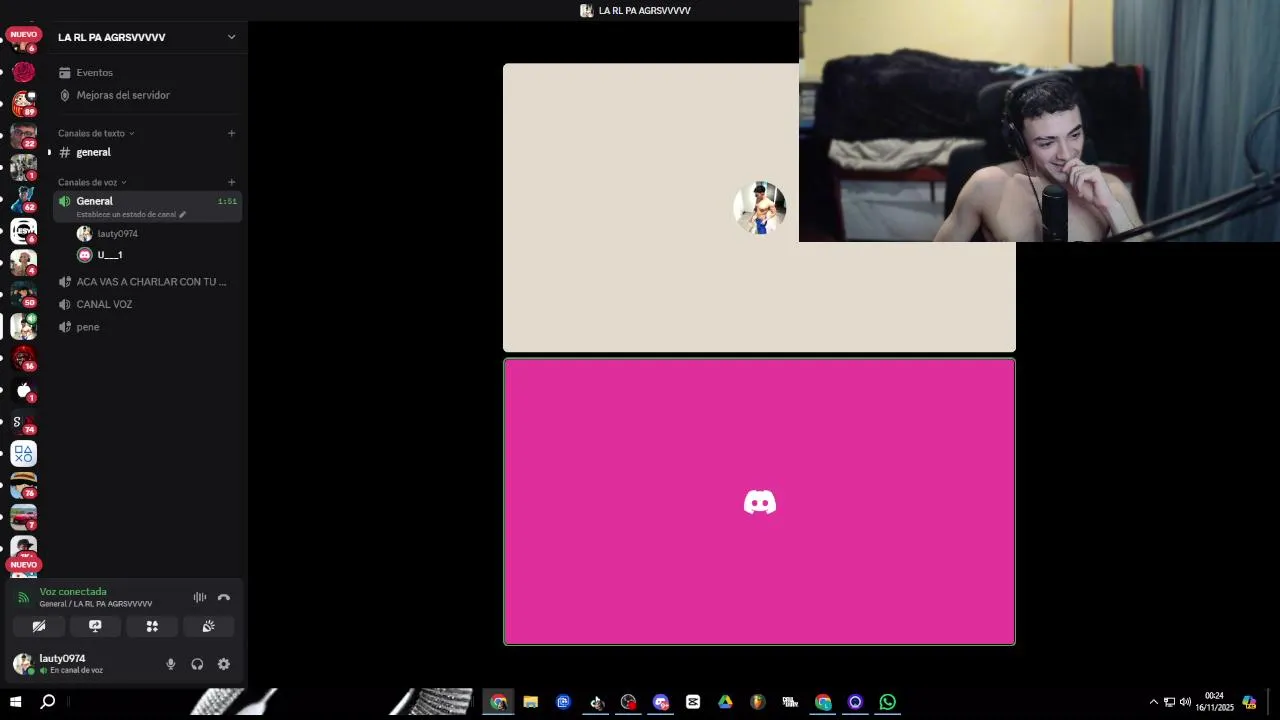Edit the channel status pencil icon
The image size is (1280, 720).
[x=182, y=214]
